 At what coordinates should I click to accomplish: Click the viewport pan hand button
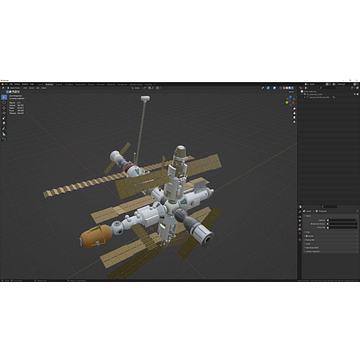[294, 113]
